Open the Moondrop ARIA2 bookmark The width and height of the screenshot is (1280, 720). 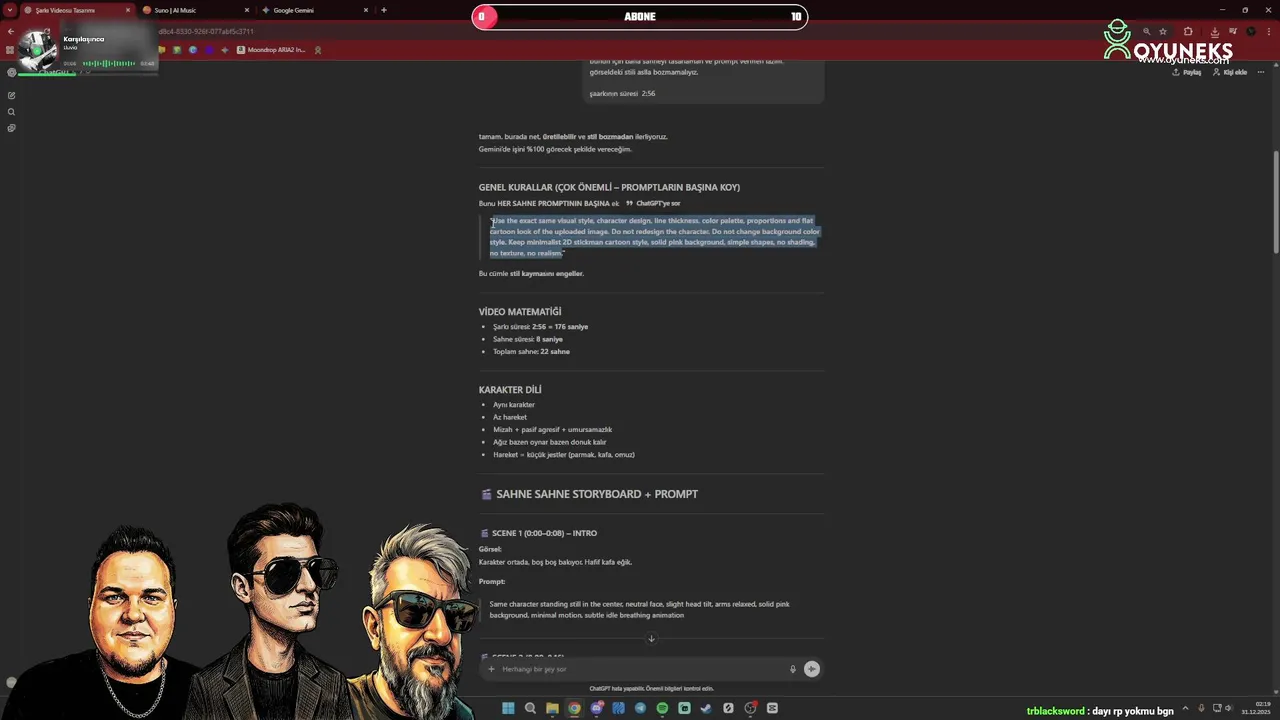click(x=271, y=50)
